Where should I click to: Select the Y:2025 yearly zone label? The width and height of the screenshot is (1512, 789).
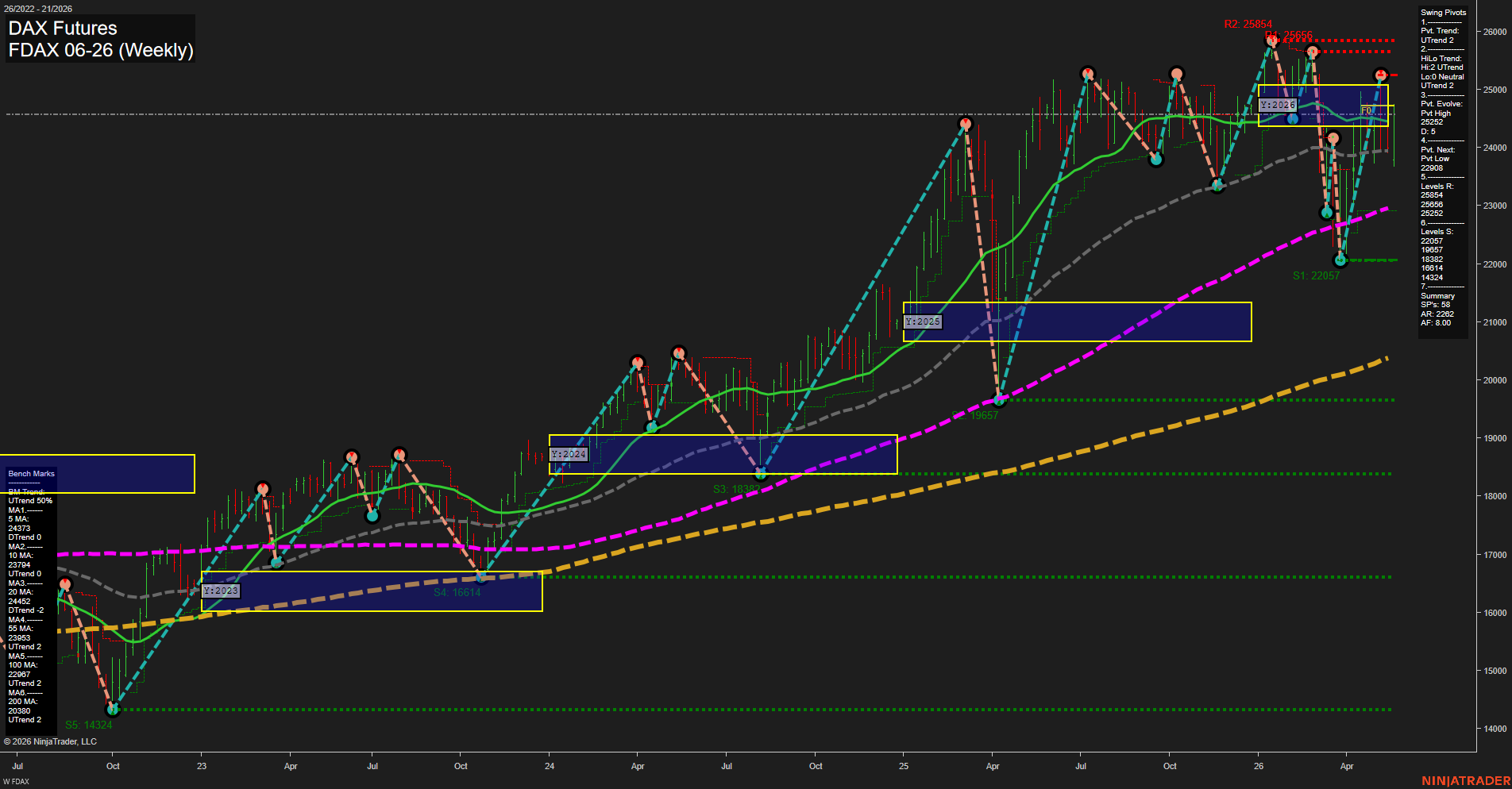point(923,321)
